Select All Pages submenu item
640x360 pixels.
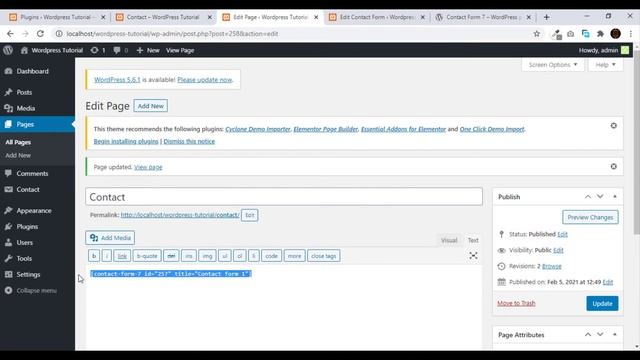click(x=18, y=142)
